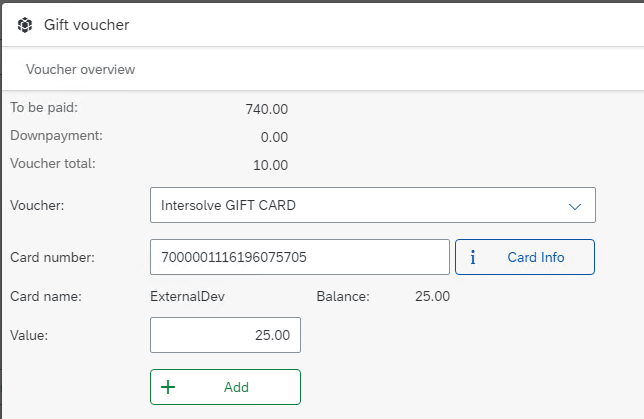Open the Intersolve GIFT CARD combo box

pos(360,206)
